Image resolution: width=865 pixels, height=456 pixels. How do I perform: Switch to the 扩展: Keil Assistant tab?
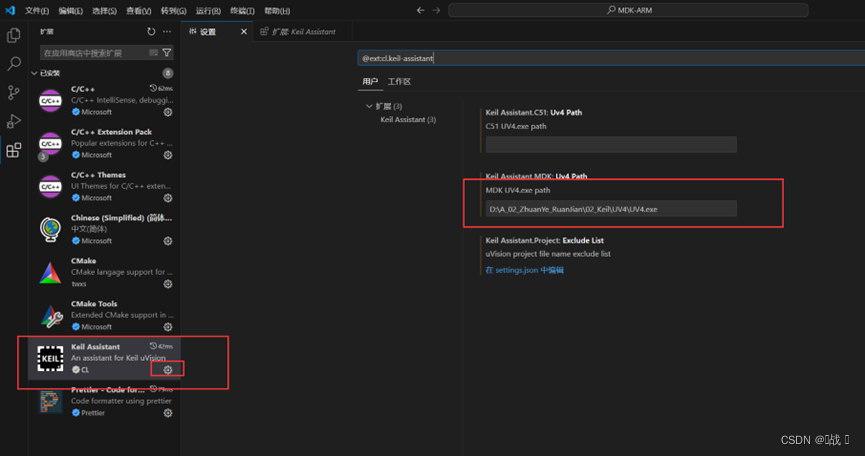302,32
